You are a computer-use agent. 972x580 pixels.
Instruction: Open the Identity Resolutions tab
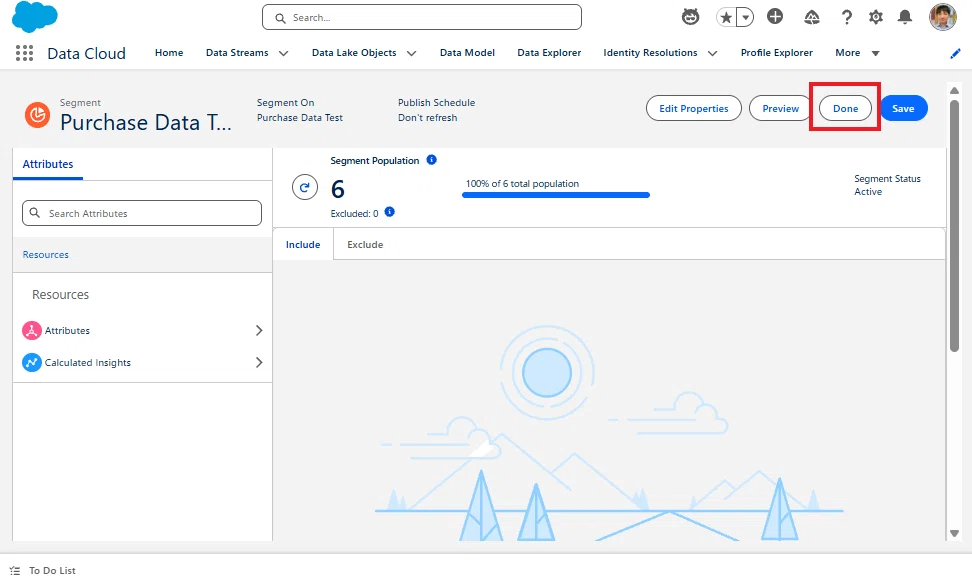(x=650, y=53)
